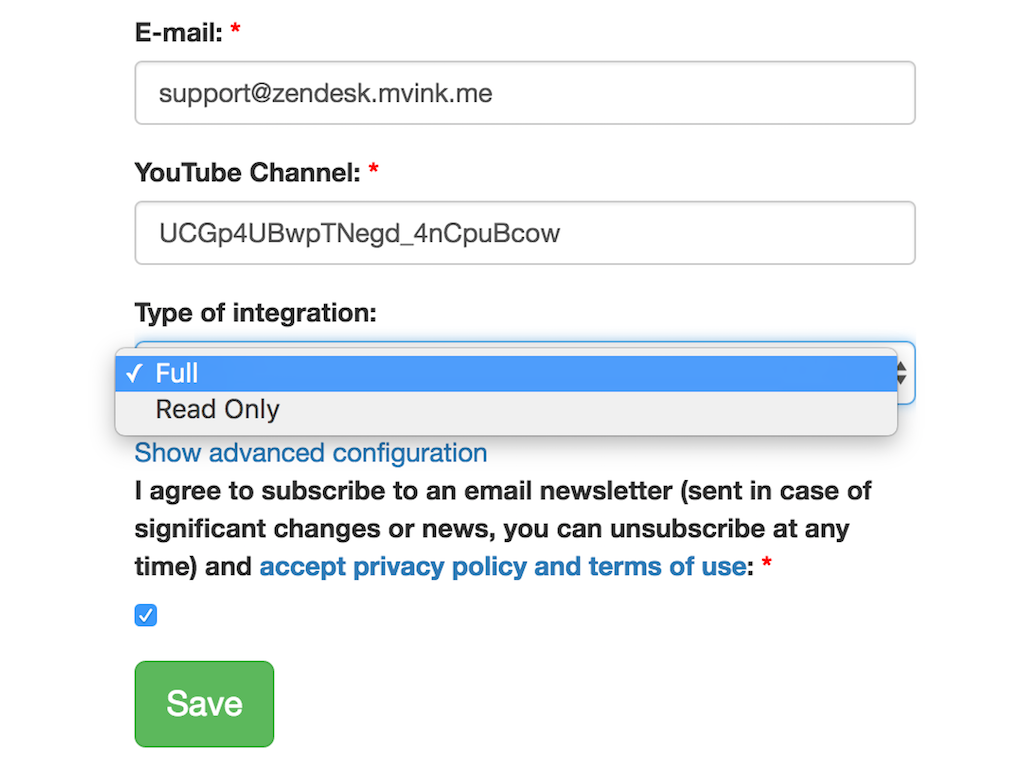Uncheck the newsletter agreement checkbox
The width and height of the screenshot is (1024, 768).
146,615
